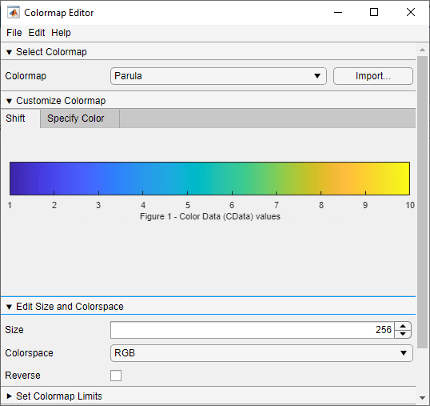The image size is (430, 406).
Task: Open the File menu
Action: coord(14,33)
